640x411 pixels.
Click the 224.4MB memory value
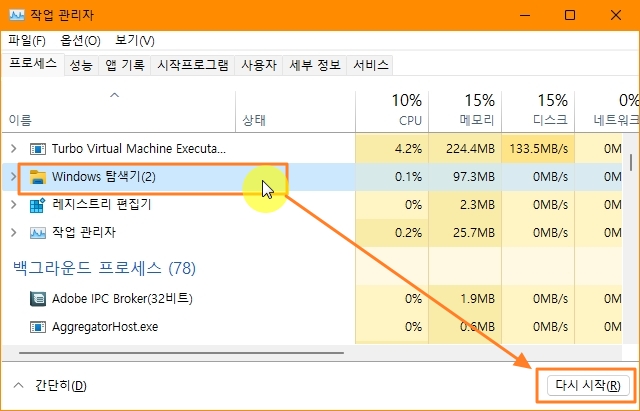coord(470,149)
